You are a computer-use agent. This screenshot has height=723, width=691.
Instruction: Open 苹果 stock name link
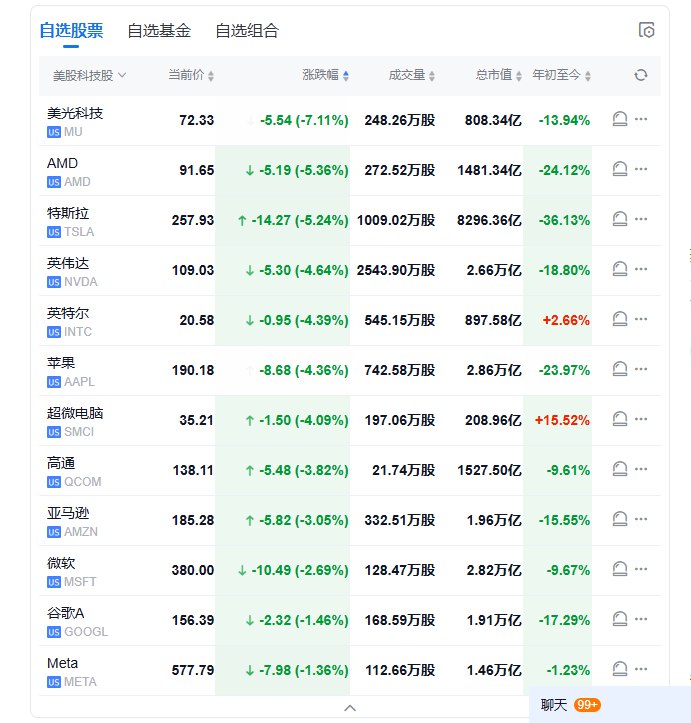61,363
